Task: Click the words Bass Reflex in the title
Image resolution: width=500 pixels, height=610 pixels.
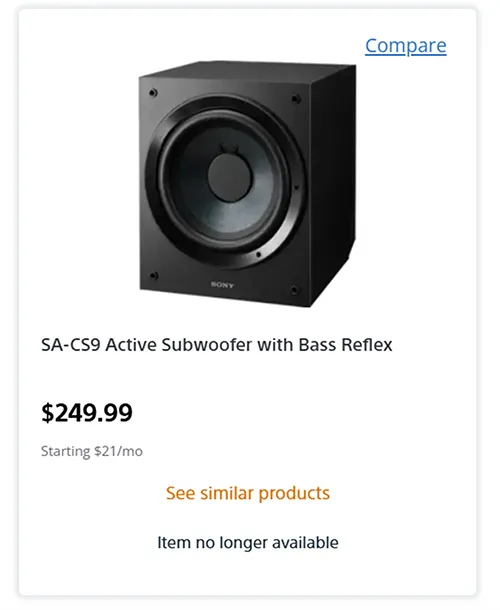Action: click(346, 345)
